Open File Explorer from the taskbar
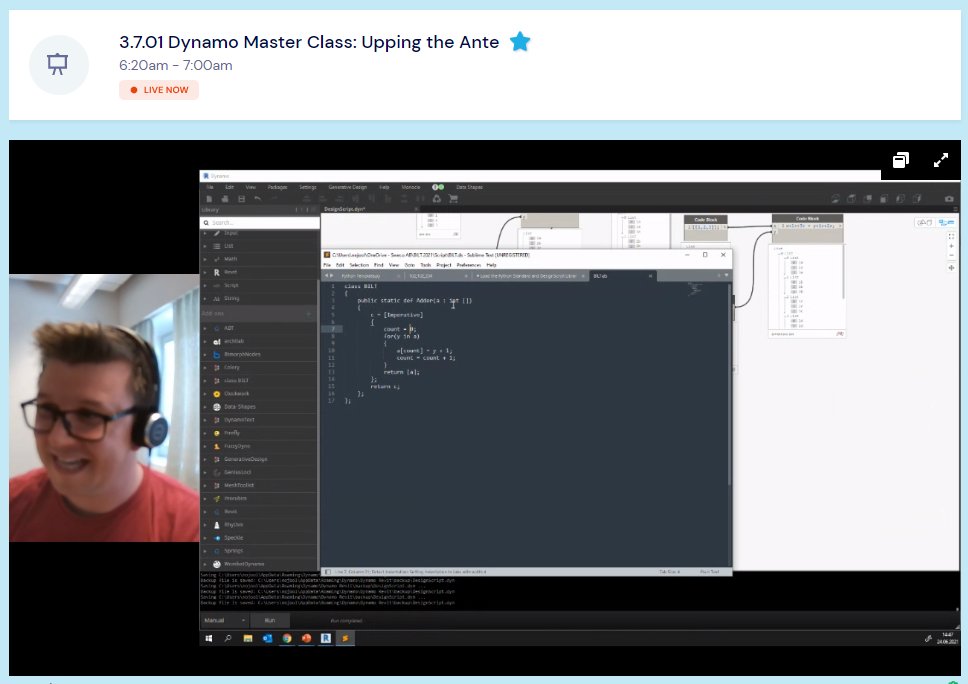Screen dimensions: 968x684 [x=248, y=638]
